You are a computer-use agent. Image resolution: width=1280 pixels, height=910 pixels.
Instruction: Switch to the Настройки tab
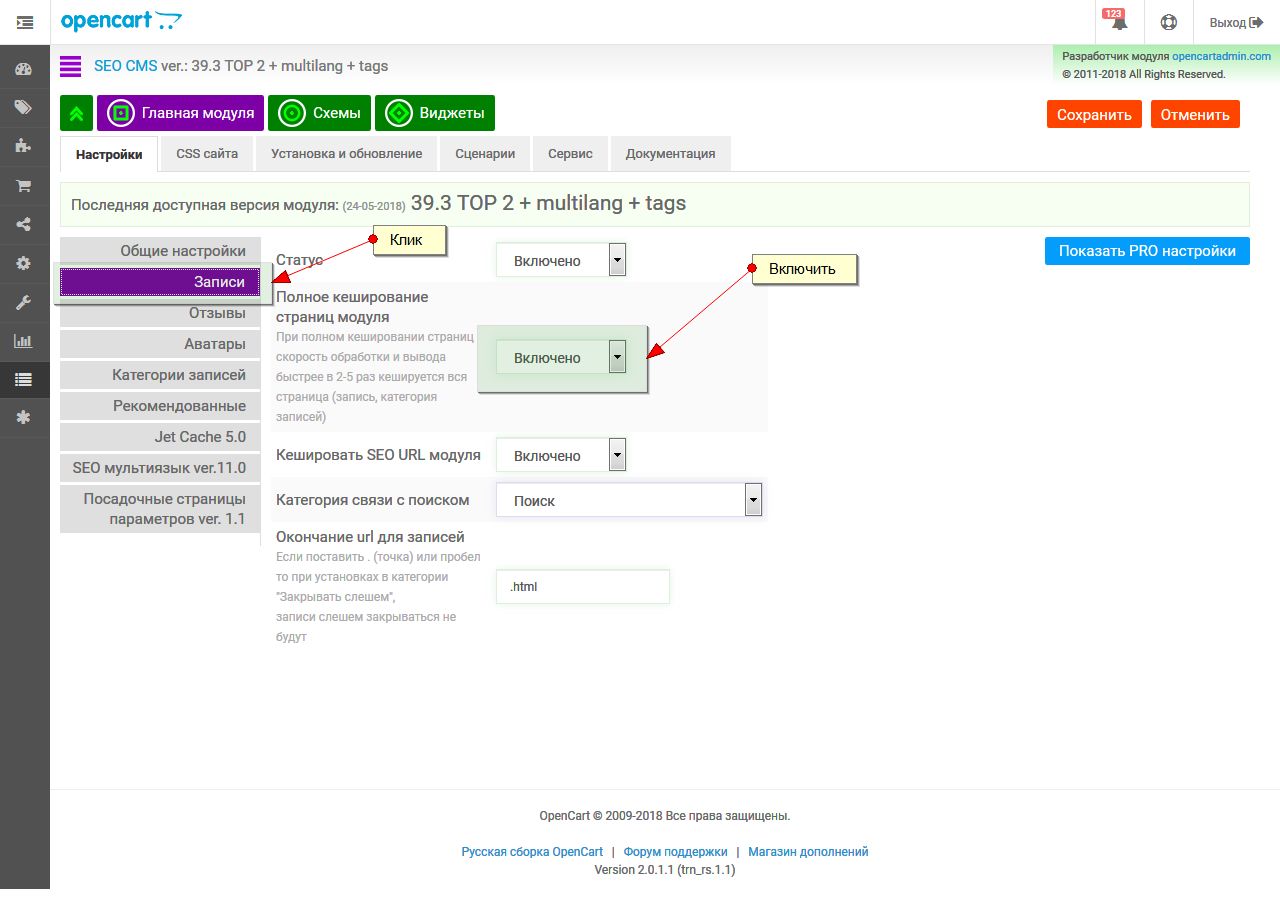pyautogui.click(x=109, y=154)
